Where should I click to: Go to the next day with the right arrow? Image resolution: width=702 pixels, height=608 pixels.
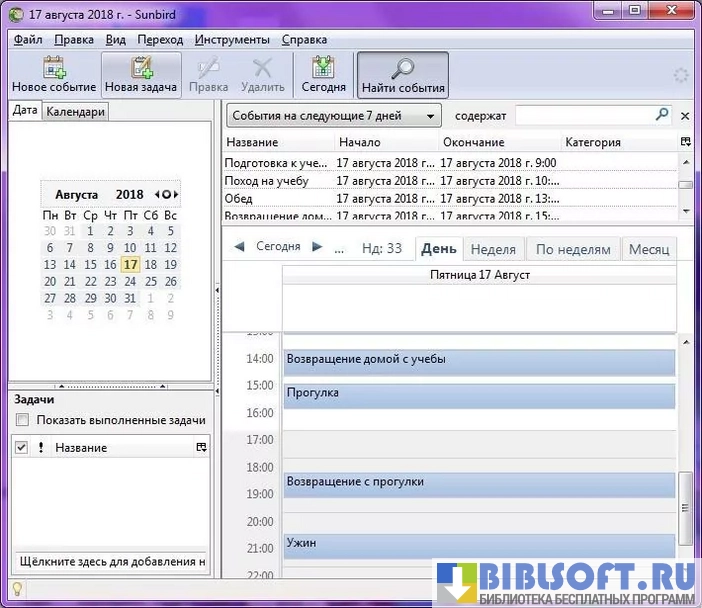point(317,247)
